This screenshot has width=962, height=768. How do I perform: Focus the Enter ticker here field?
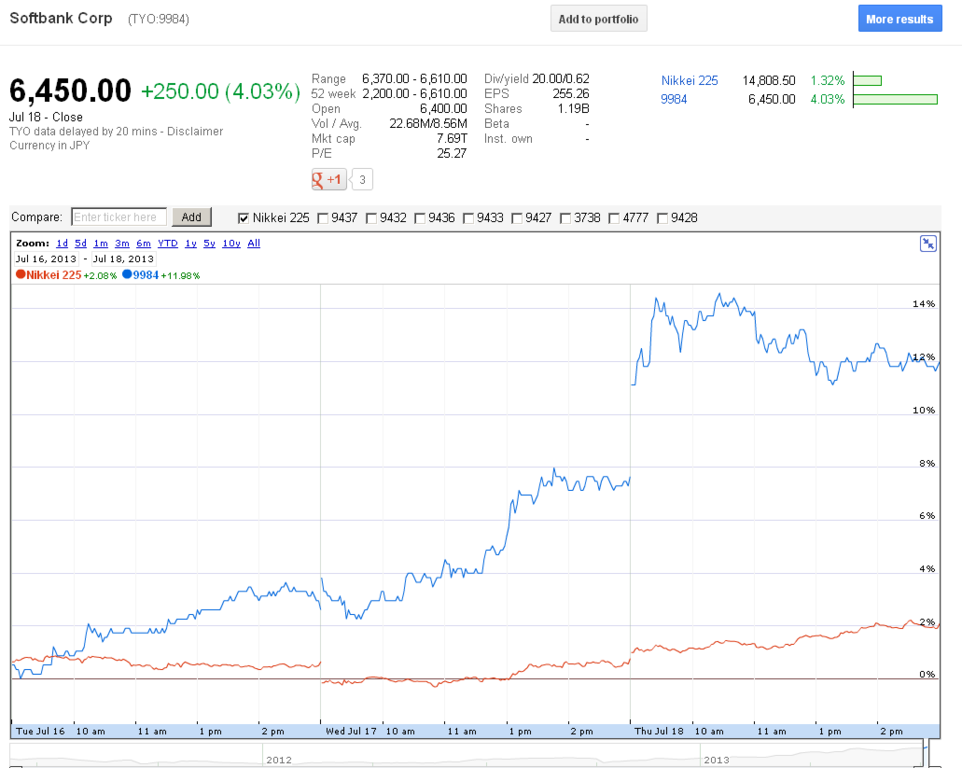119,217
